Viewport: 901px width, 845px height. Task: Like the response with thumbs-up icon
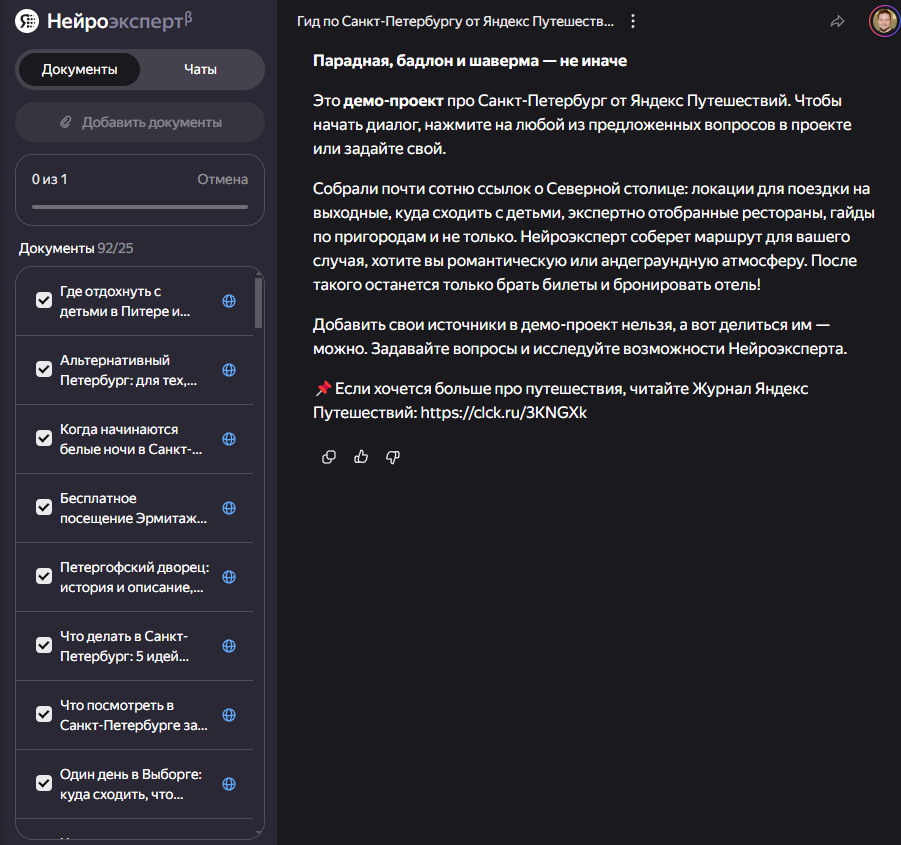(x=361, y=457)
